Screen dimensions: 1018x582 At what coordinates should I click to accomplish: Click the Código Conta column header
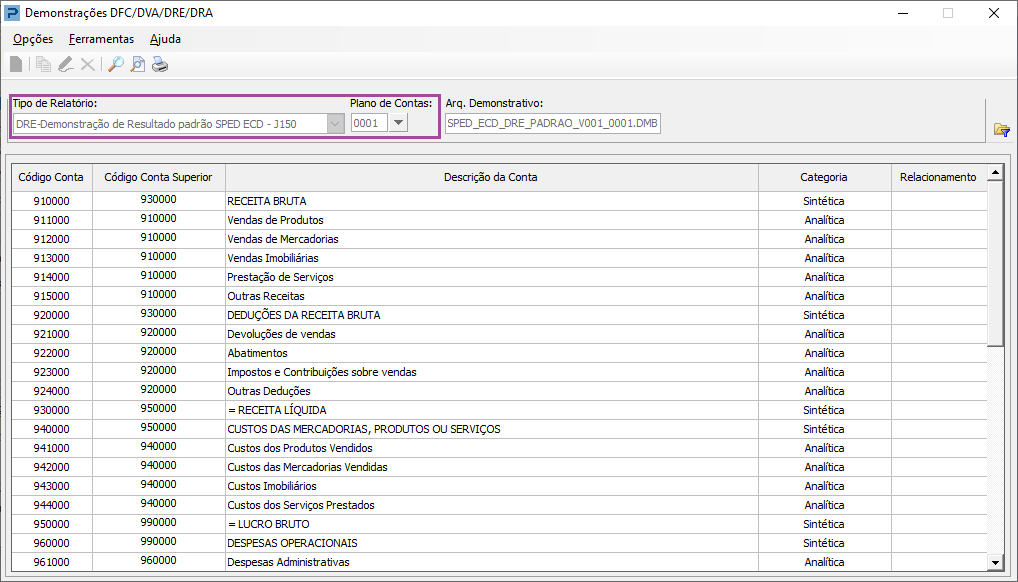click(x=51, y=177)
